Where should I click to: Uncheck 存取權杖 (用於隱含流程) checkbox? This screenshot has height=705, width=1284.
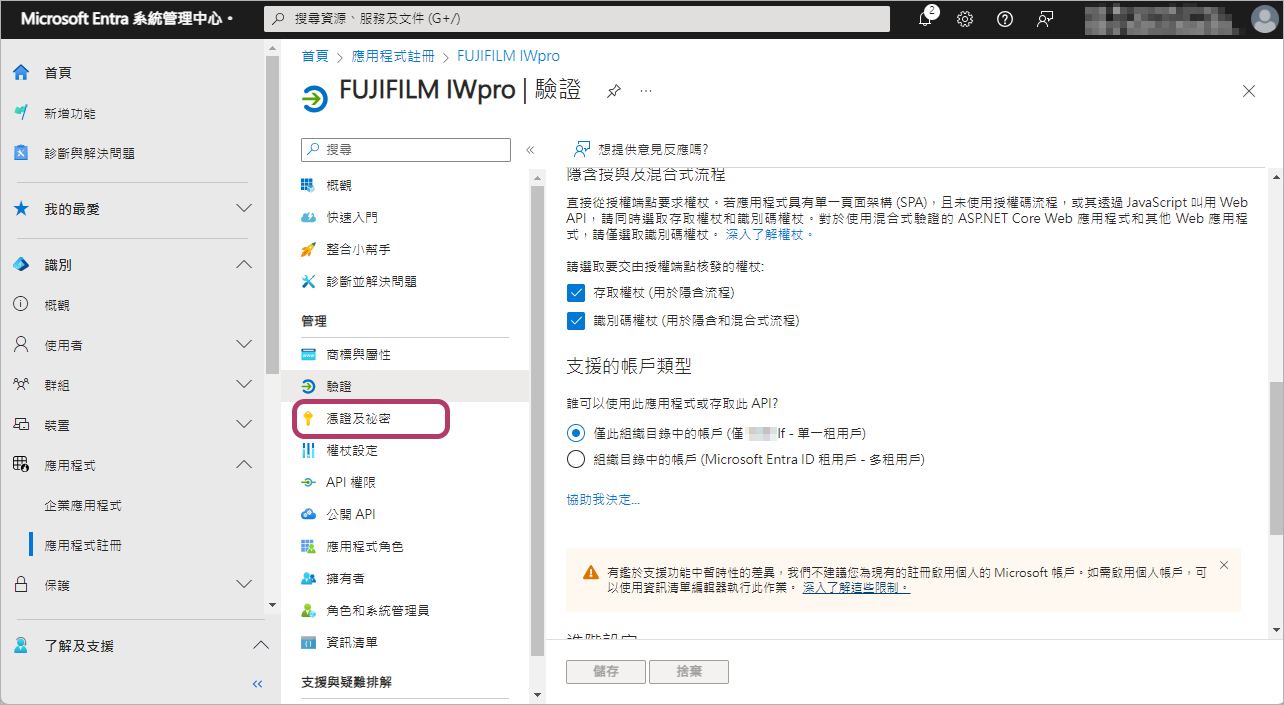pyautogui.click(x=575, y=293)
